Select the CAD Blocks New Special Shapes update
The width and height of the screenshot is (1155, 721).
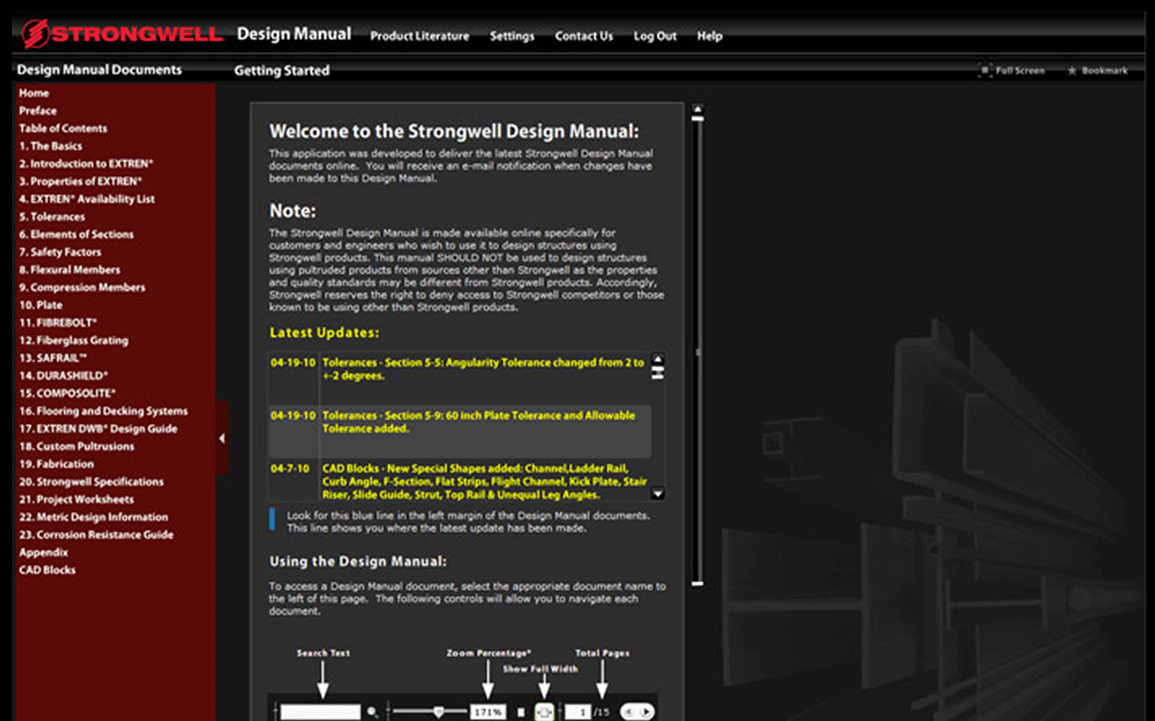coord(460,481)
